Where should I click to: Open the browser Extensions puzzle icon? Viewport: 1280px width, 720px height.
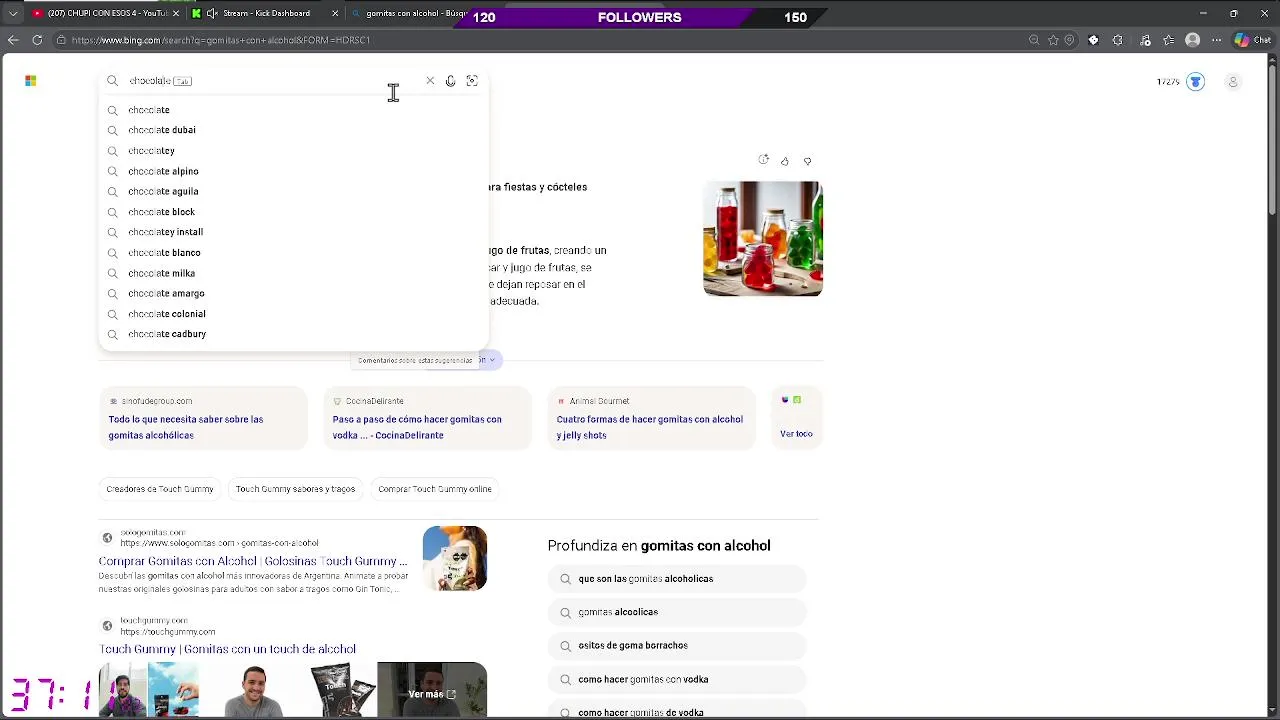point(1118,40)
